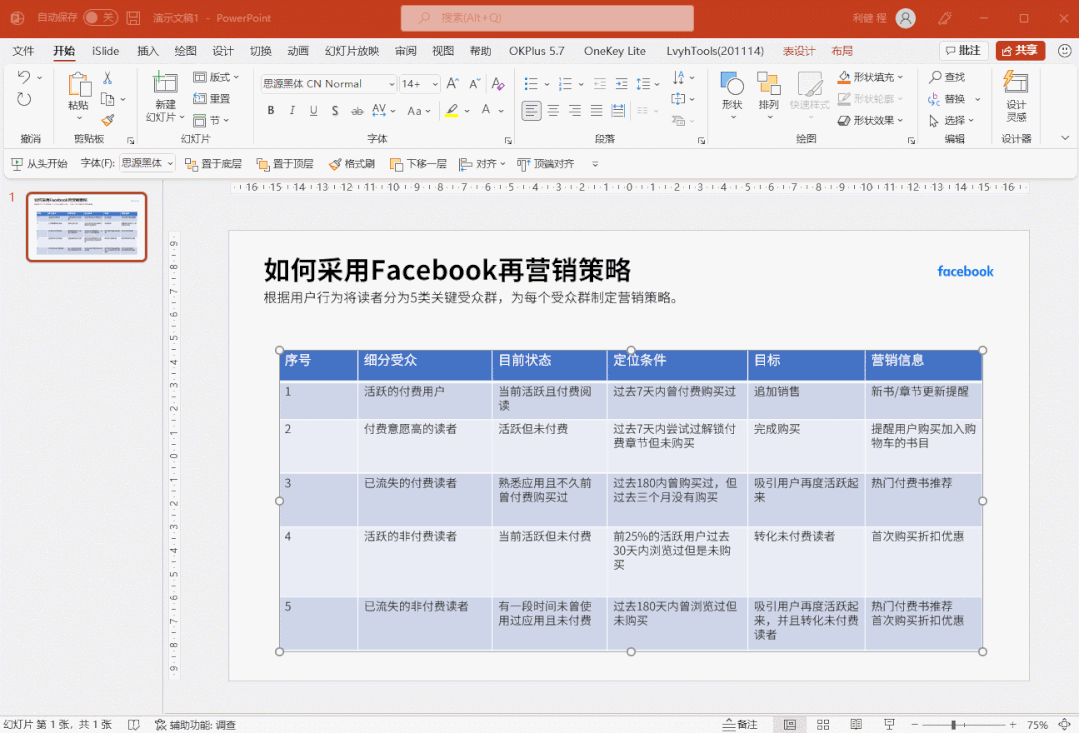
Task: Click the Undo arrow icon
Action: pos(24,77)
